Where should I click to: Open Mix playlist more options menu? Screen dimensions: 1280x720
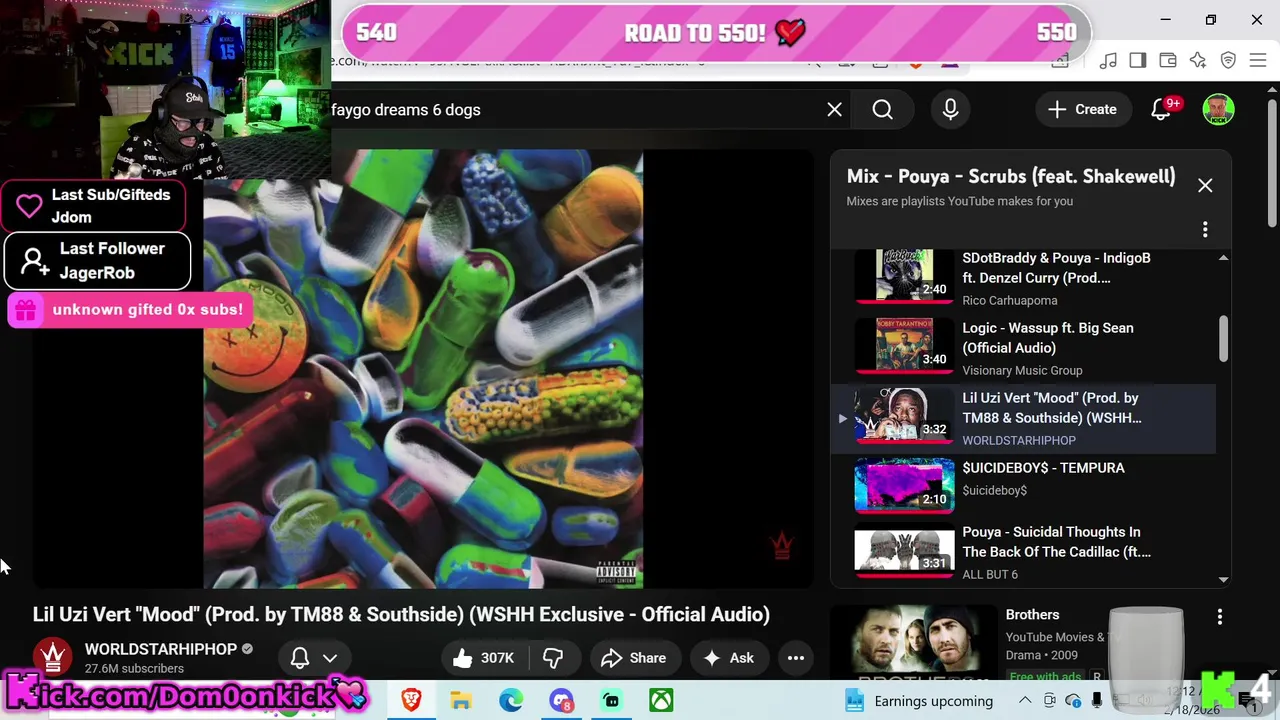[1205, 230]
